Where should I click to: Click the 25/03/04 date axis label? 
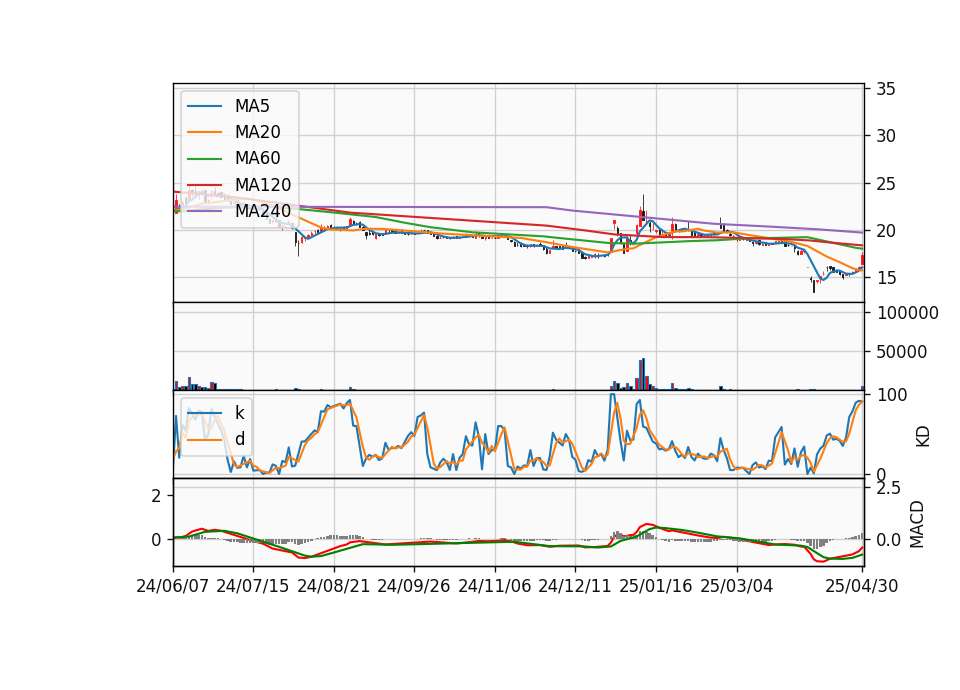pyautogui.click(x=737, y=587)
